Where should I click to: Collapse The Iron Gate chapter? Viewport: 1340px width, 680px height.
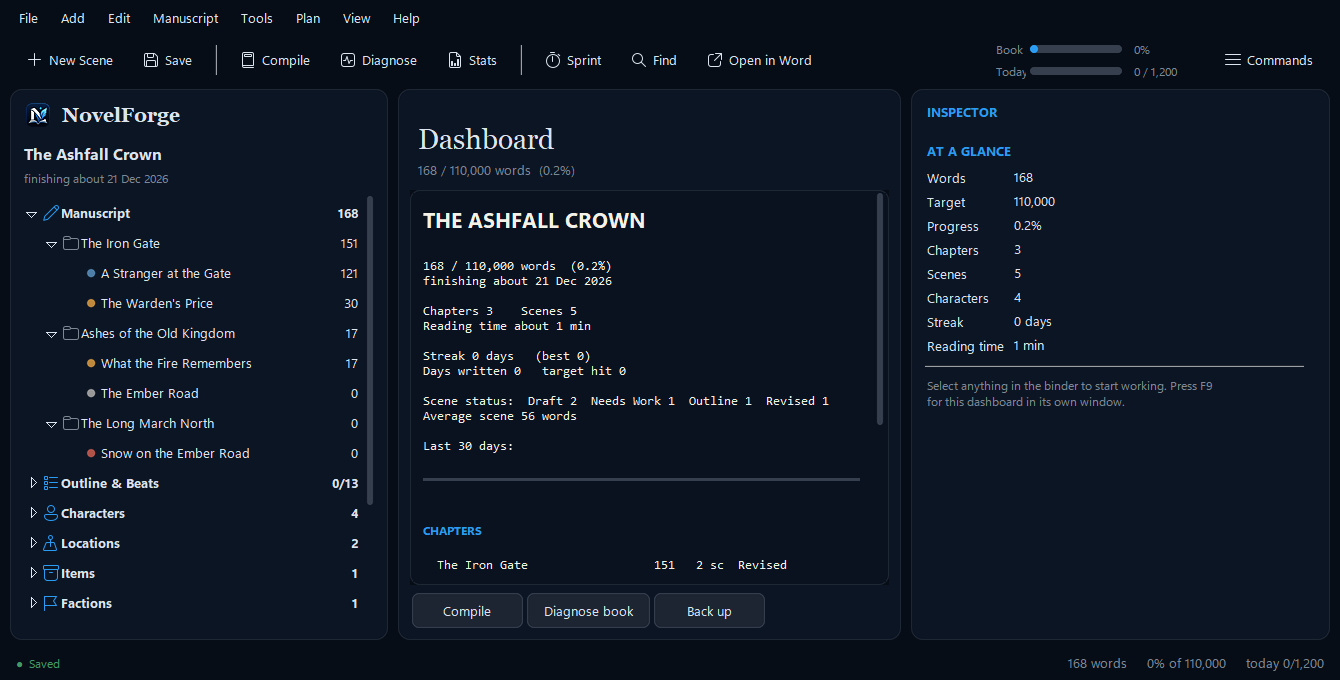click(x=52, y=244)
